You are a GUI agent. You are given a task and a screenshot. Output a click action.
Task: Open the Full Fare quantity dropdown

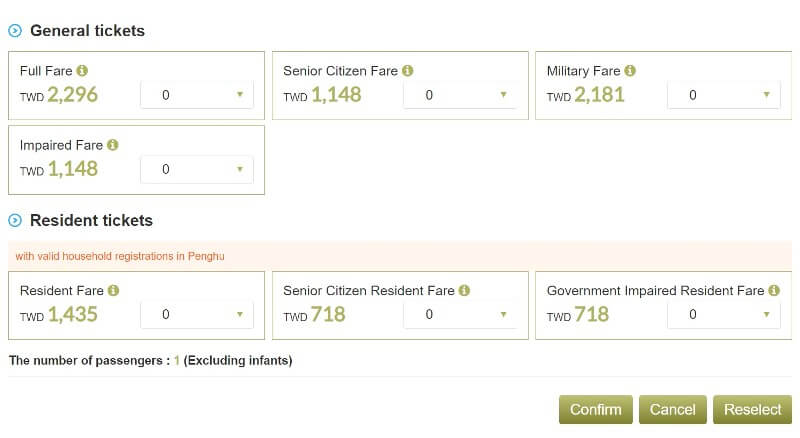coord(197,94)
